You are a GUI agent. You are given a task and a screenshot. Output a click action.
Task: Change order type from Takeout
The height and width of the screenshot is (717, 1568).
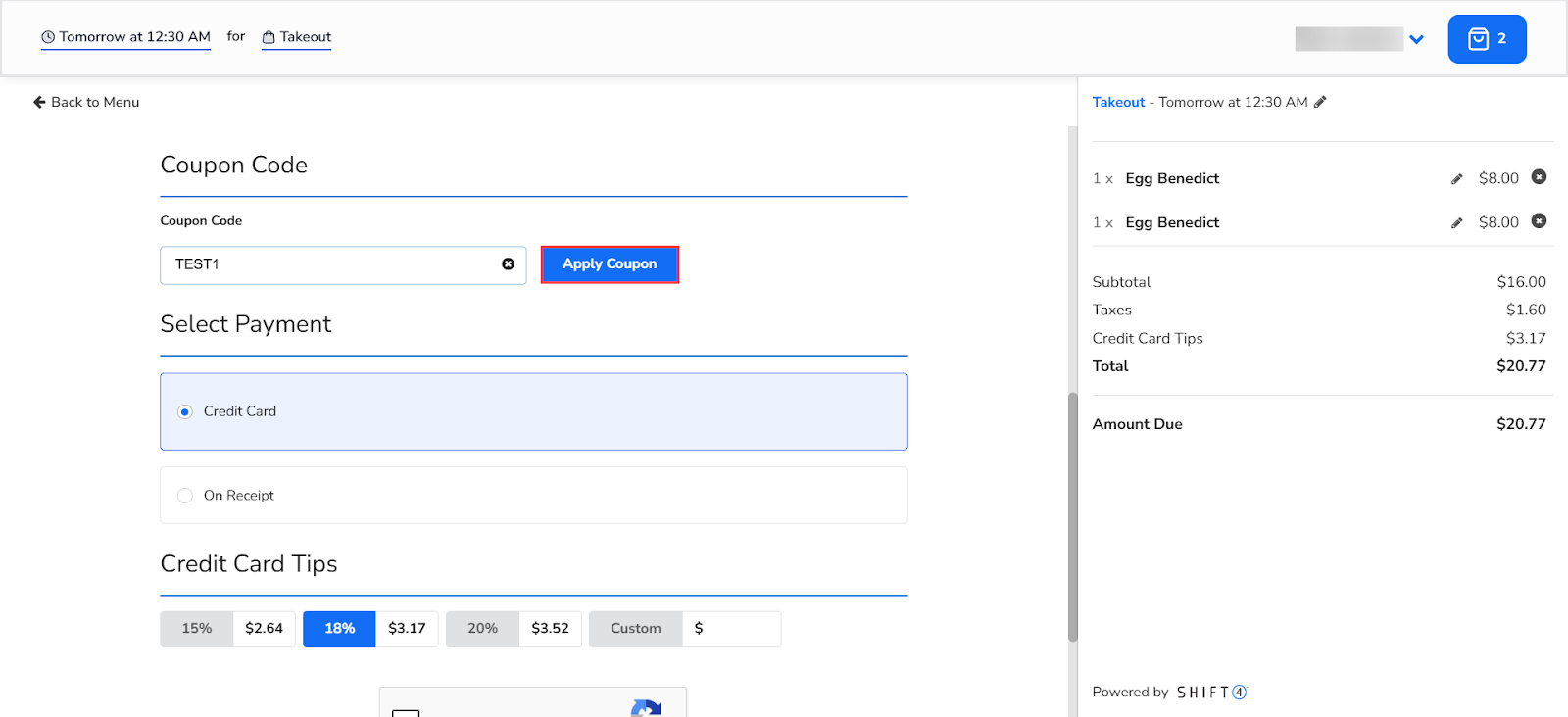pyautogui.click(x=296, y=37)
